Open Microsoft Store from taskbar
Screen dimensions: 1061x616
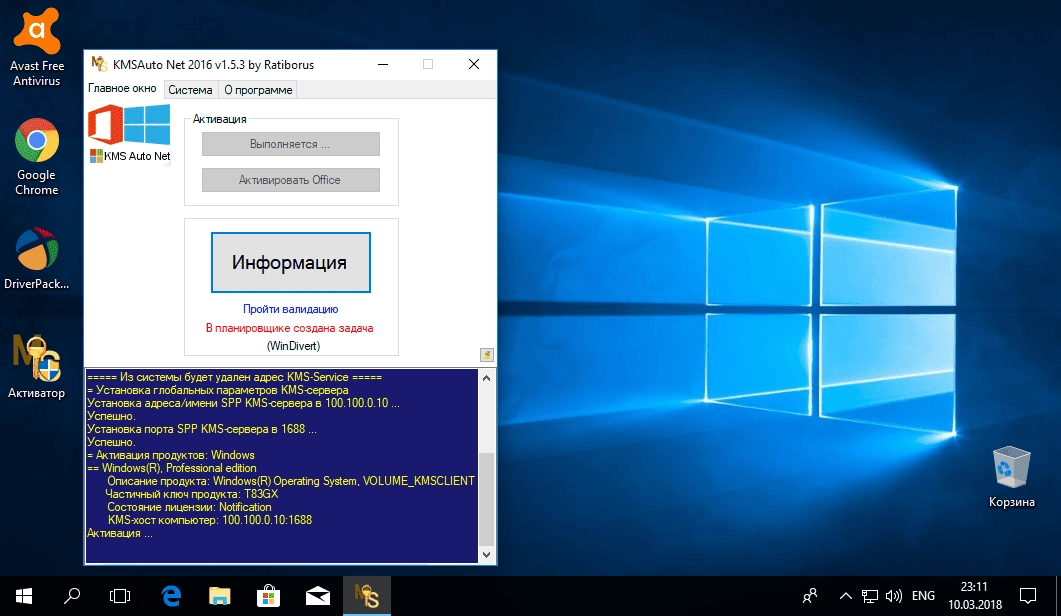pyautogui.click(x=269, y=596)
